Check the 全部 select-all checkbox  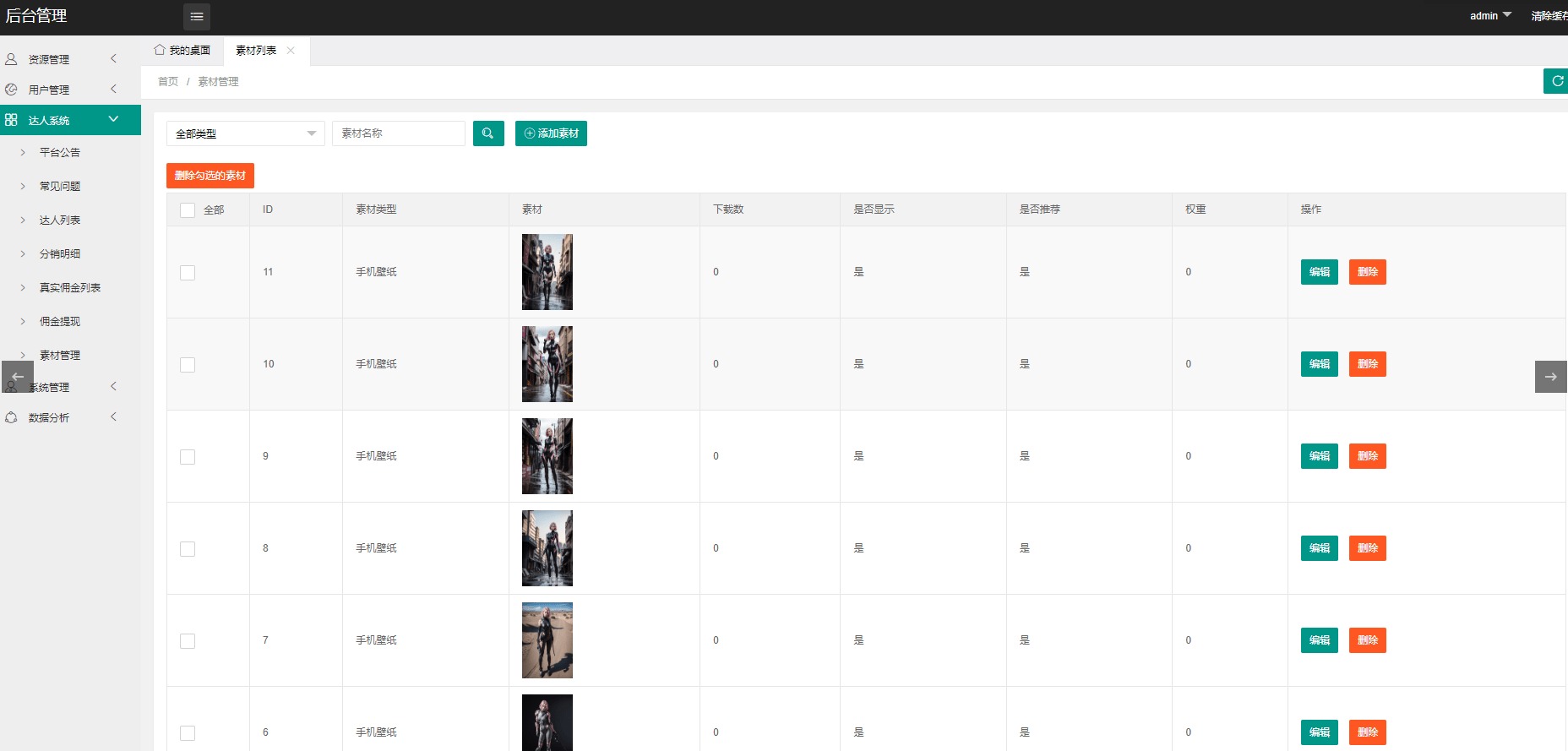[x=188, y=210]
